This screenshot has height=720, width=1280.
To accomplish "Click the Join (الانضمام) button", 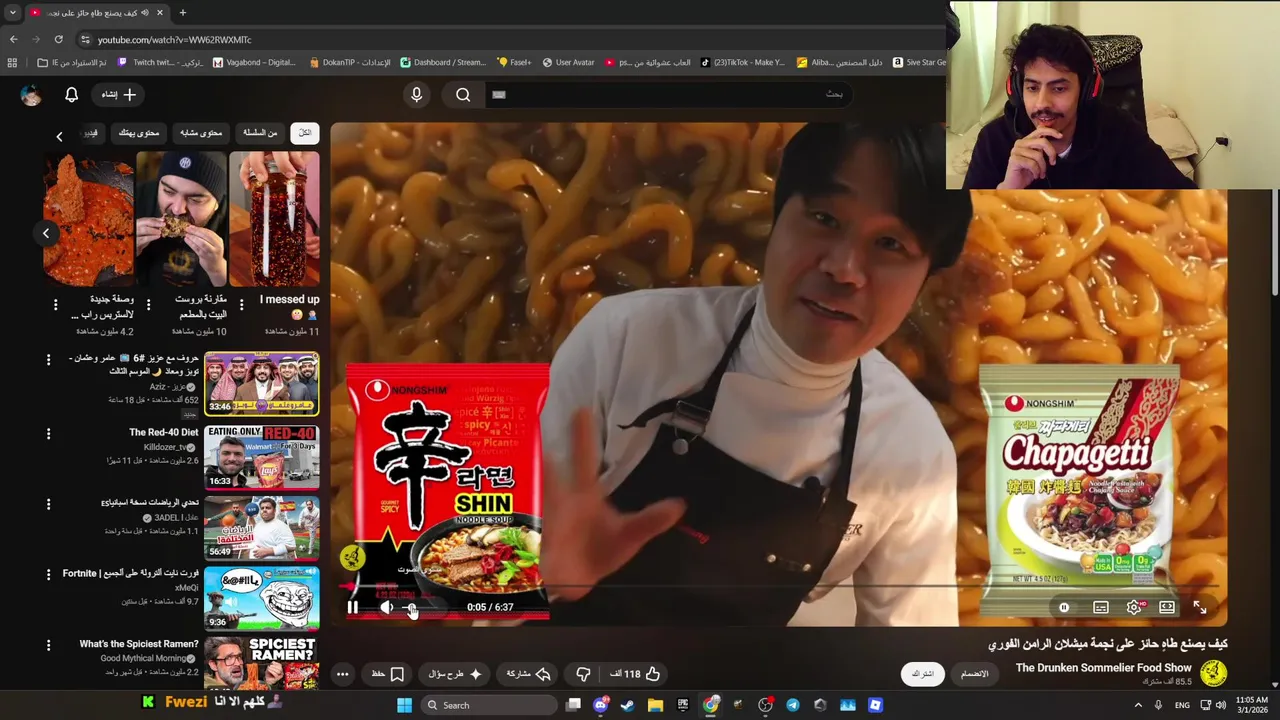I will [974, 674].
